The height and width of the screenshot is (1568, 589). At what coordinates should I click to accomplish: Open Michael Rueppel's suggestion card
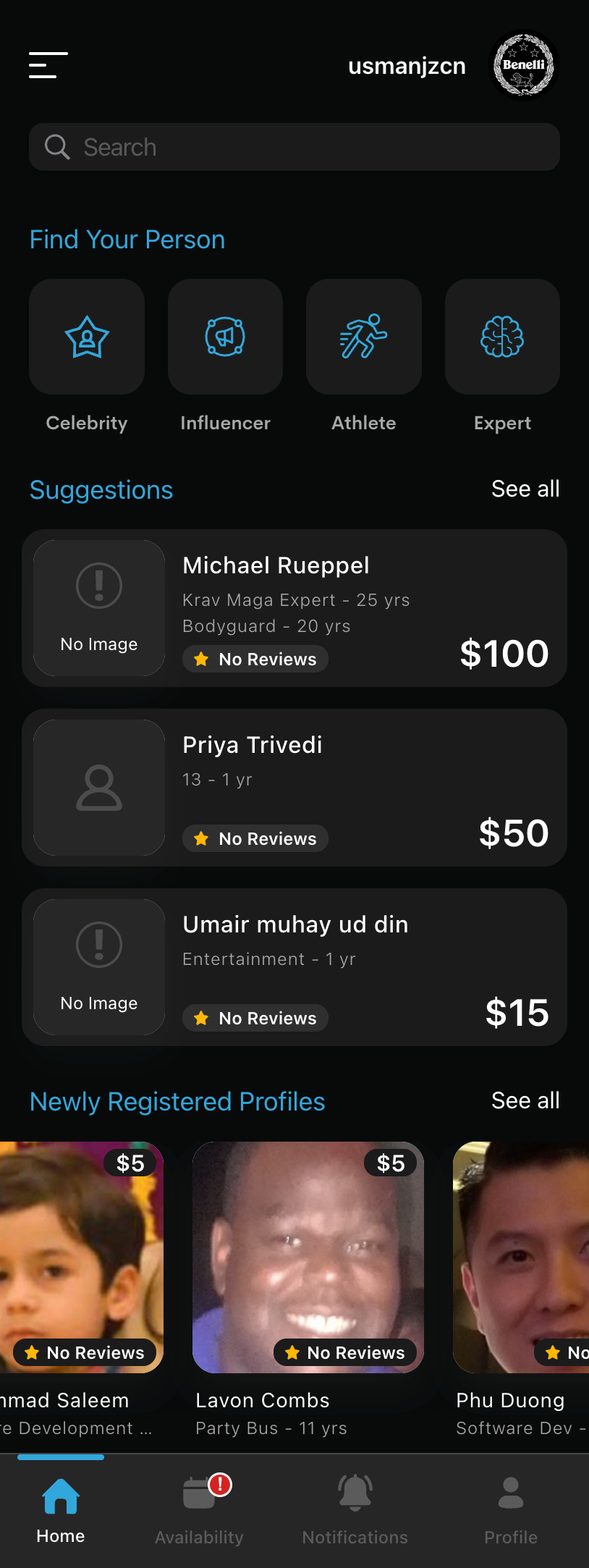point(294,608)
